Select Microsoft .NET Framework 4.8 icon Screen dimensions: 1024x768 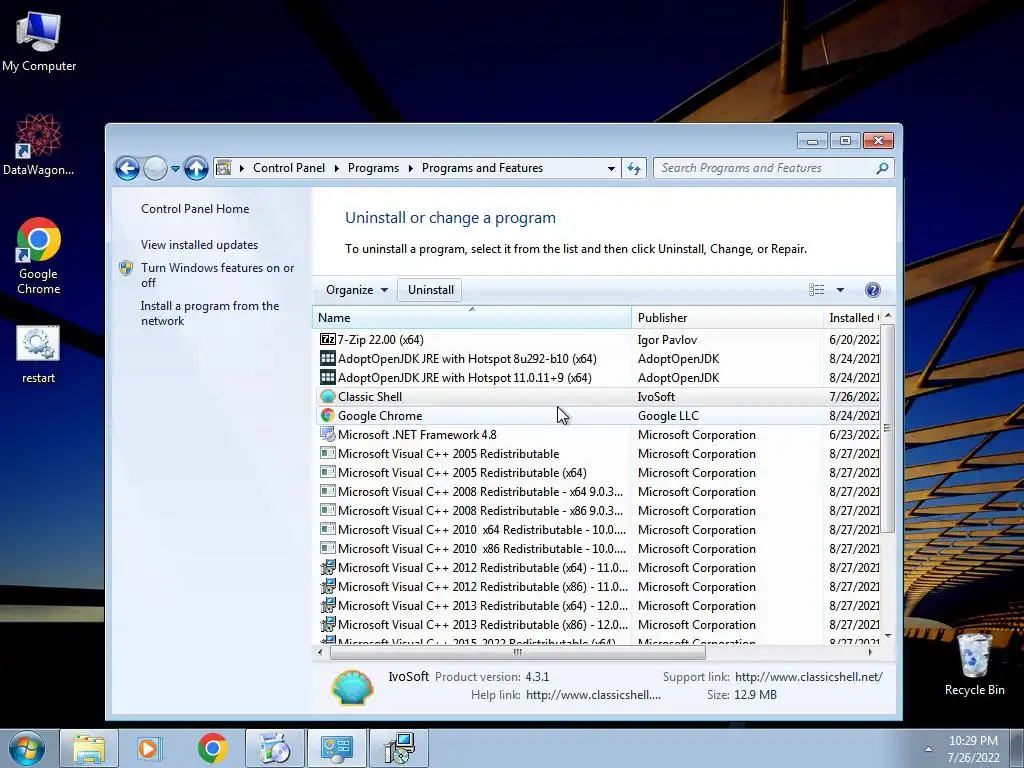[x=327, y=434]
